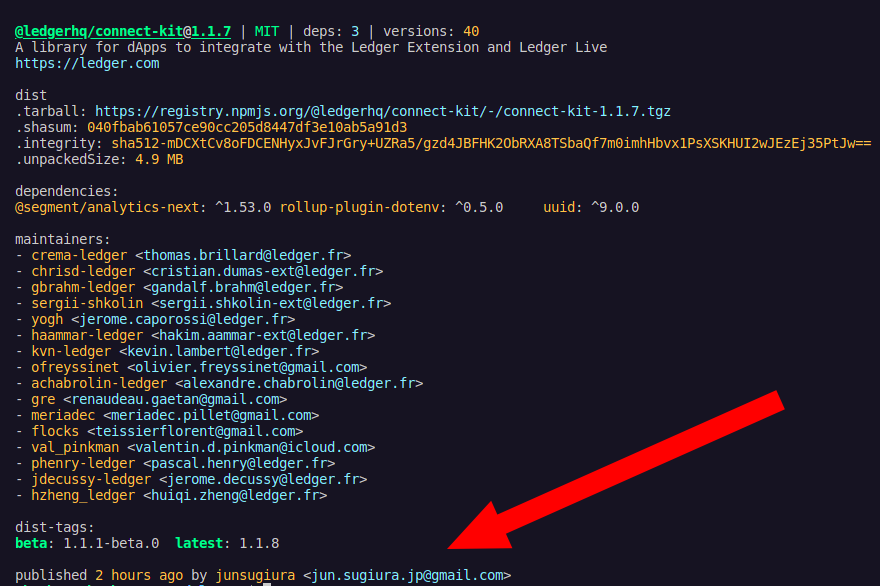Select the sha512 integrity string
Viewport: 880px width, 586px height.
click(x=491, y=143)
